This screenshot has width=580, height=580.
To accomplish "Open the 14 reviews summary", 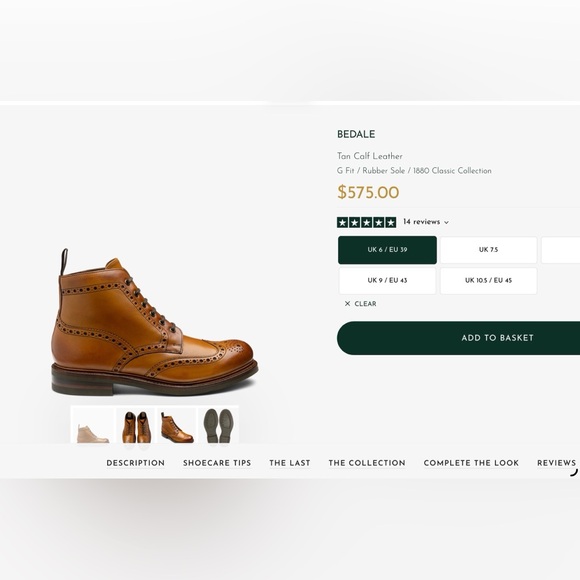I will coord(421,222).
